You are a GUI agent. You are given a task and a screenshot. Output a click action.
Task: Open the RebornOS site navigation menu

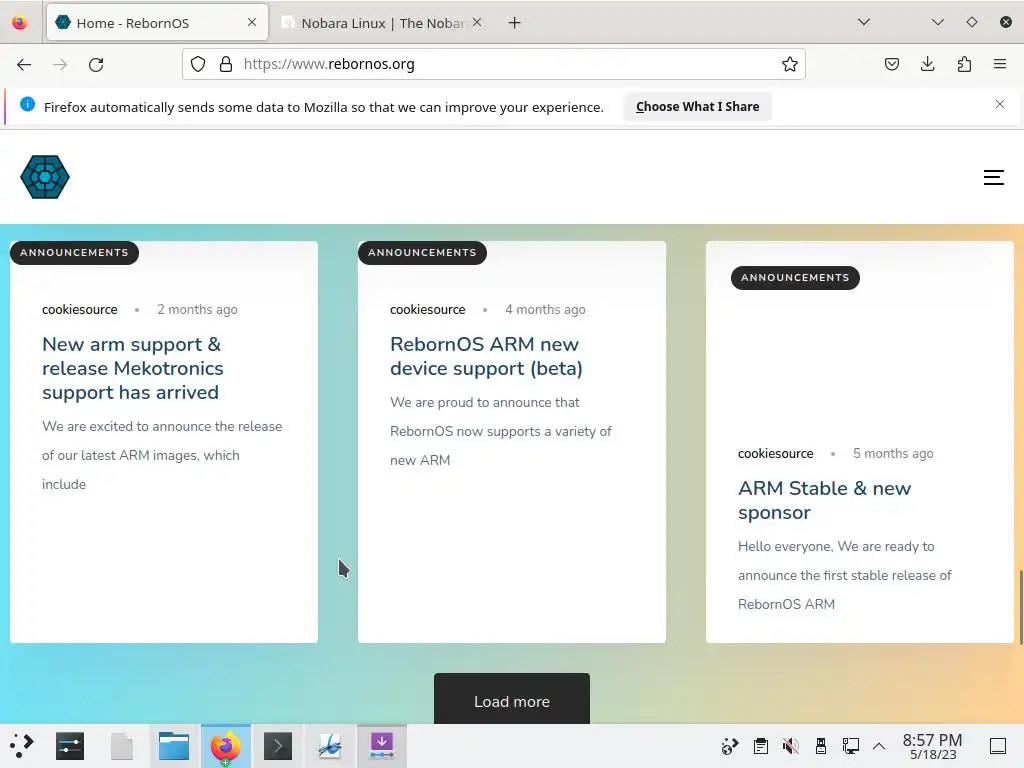point(993,177)
